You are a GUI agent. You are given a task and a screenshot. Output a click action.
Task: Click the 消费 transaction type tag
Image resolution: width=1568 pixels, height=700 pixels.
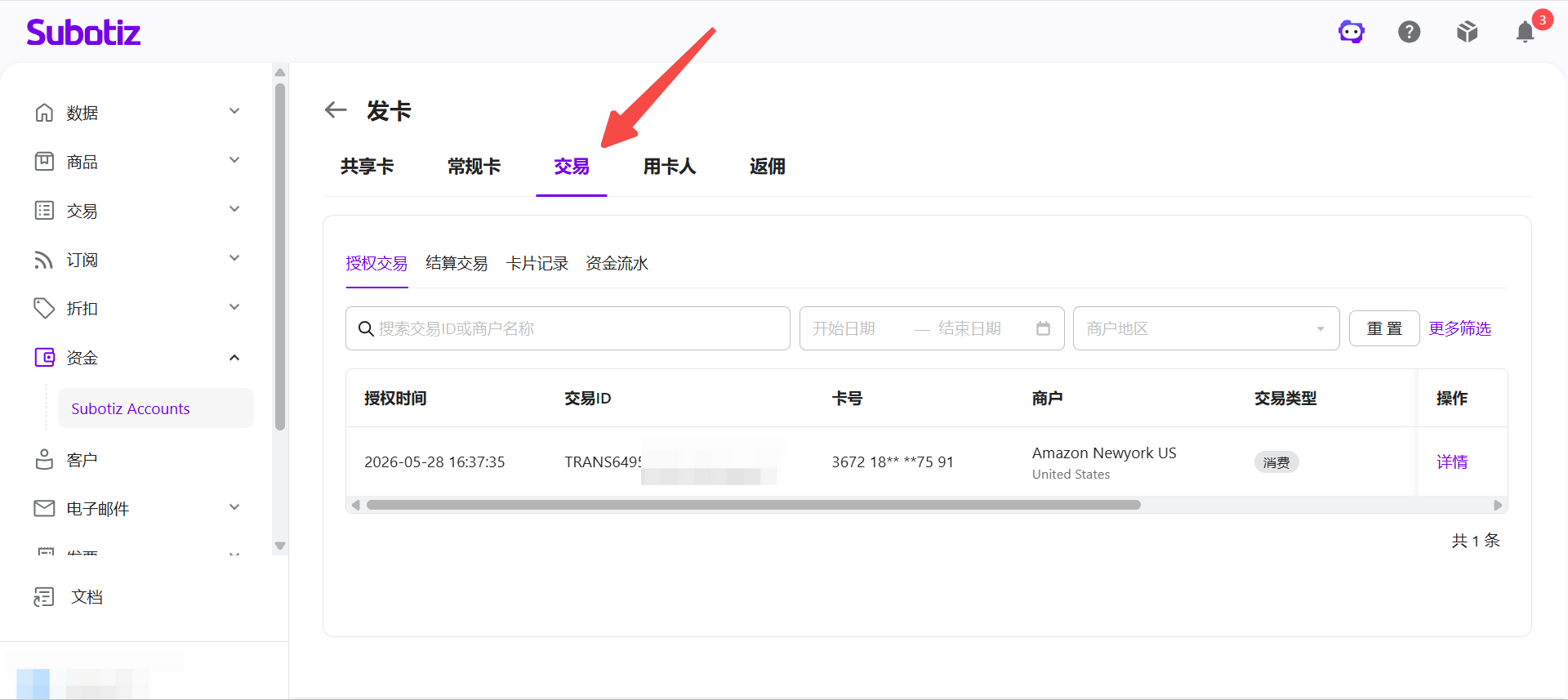coord(1276,462)
